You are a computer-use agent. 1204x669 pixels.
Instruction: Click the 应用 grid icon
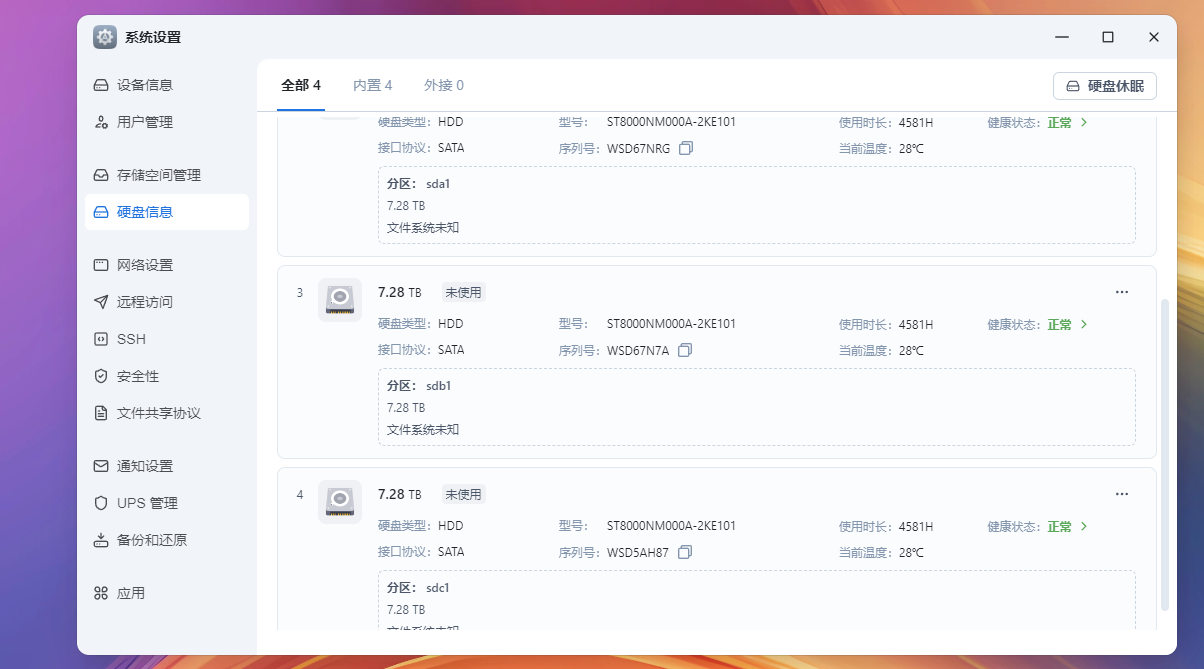[100, 593]
